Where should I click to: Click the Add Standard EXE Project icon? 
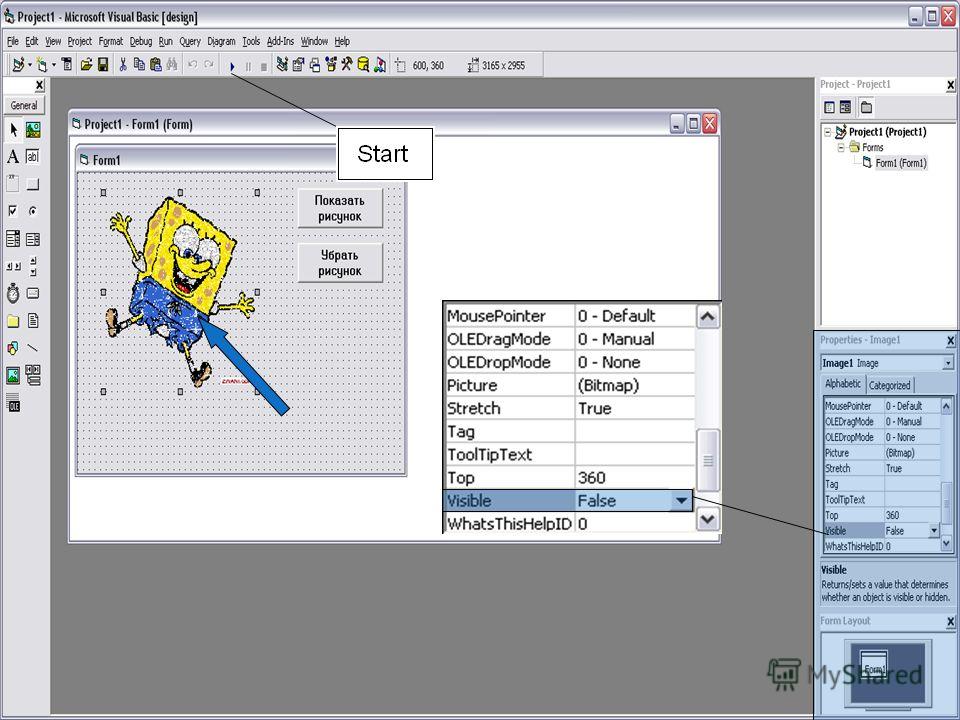coord(18,64)
